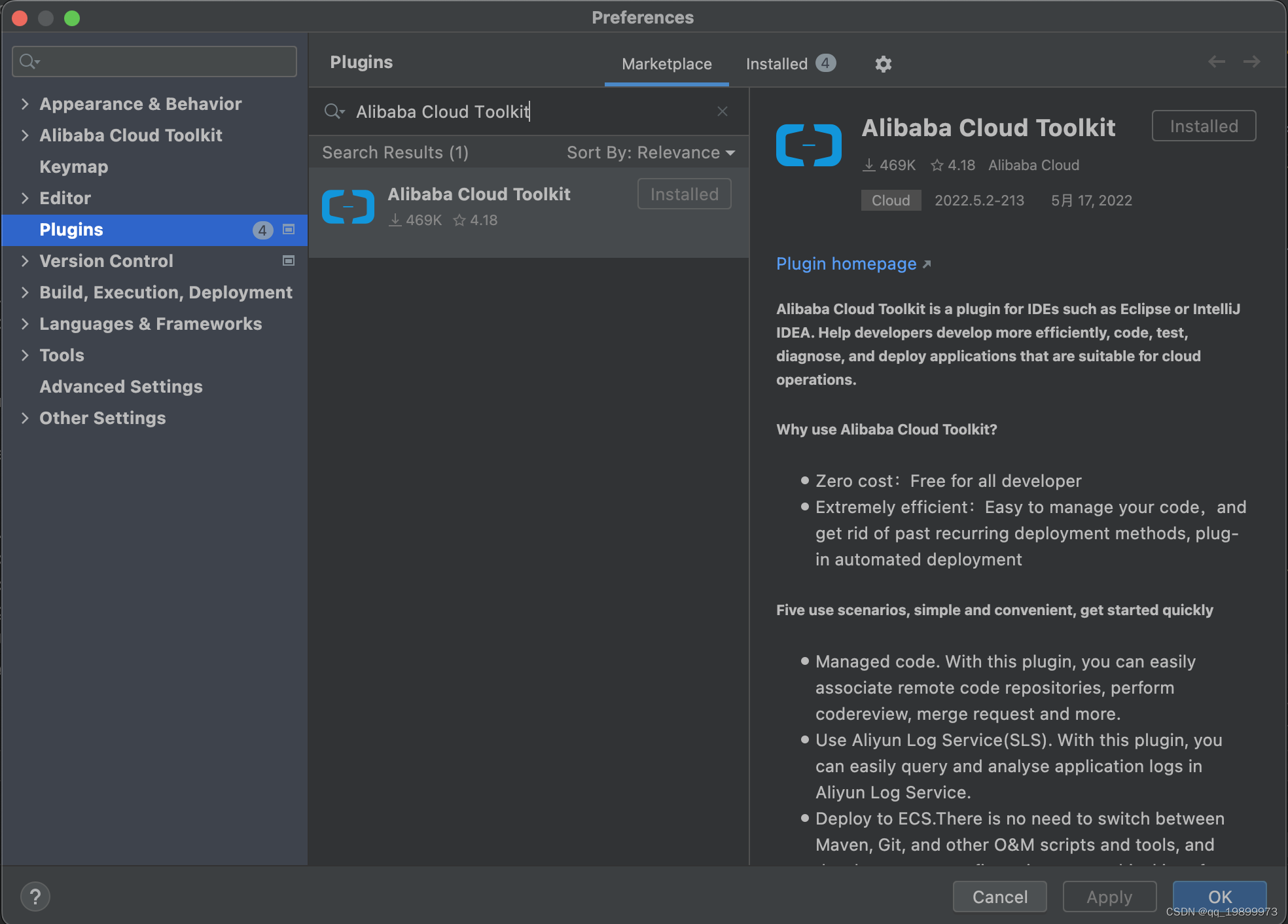Viewport: 1288px width, 924px height.
Task: Click the small icon next to Version Control
Action: coord(288,260)
